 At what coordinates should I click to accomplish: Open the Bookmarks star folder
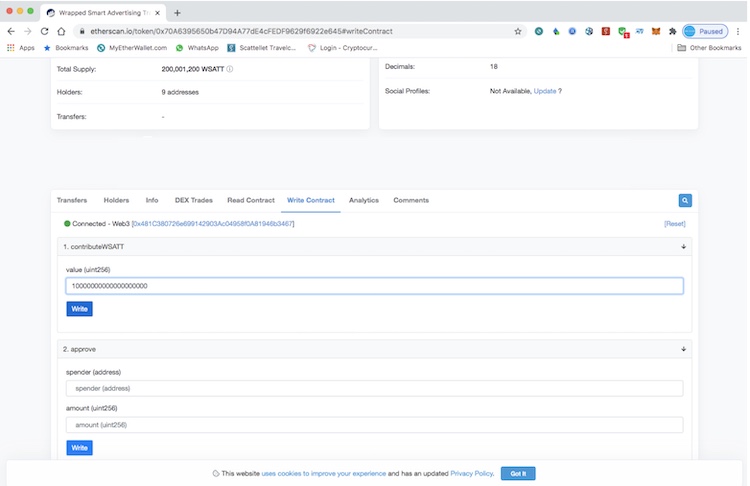tap(66, 48)
